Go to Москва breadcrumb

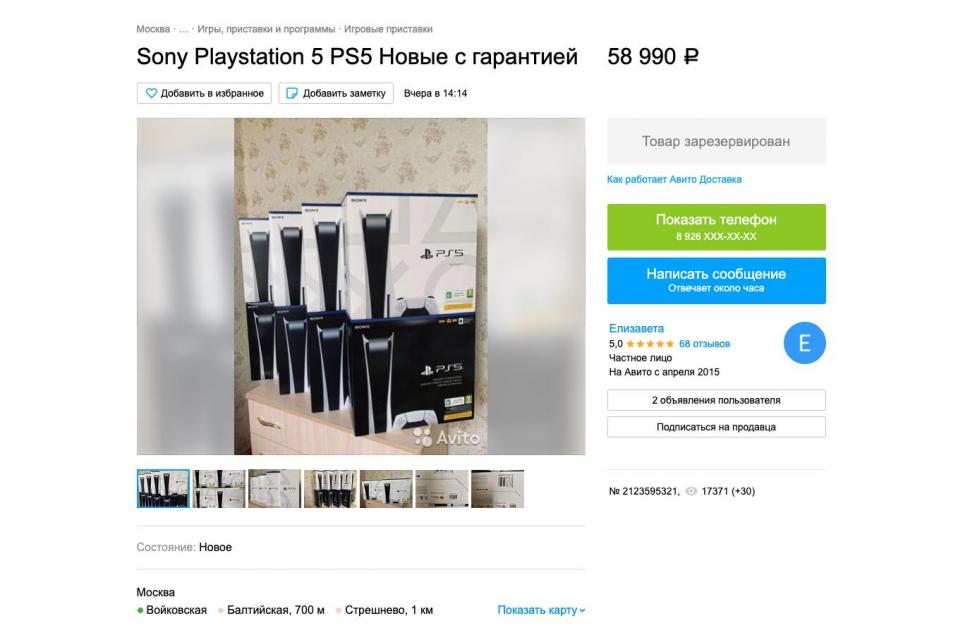point(153,29)
